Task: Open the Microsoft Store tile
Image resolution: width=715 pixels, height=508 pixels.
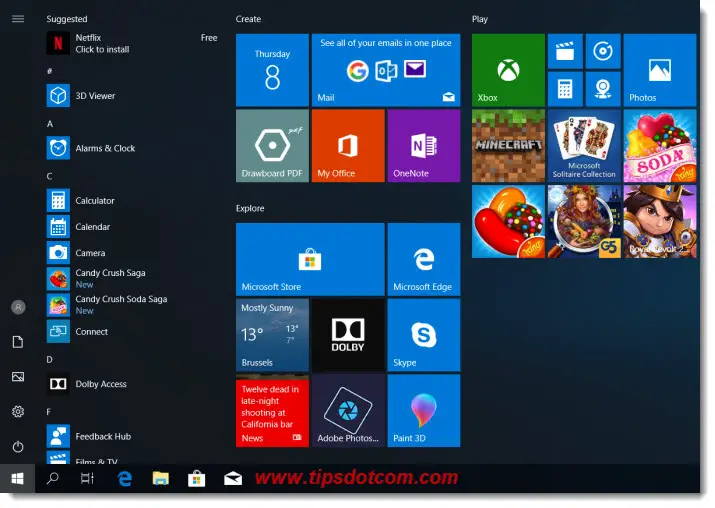Action: [x=310, y=259]
